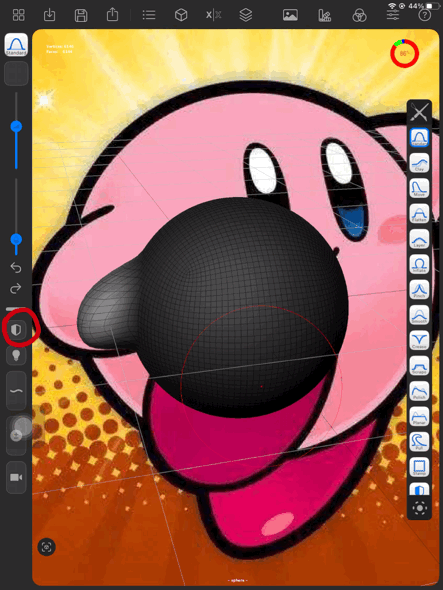Open the scene list icon
The width and height of the screenshot is (443, 590).
tap(149, 15)
